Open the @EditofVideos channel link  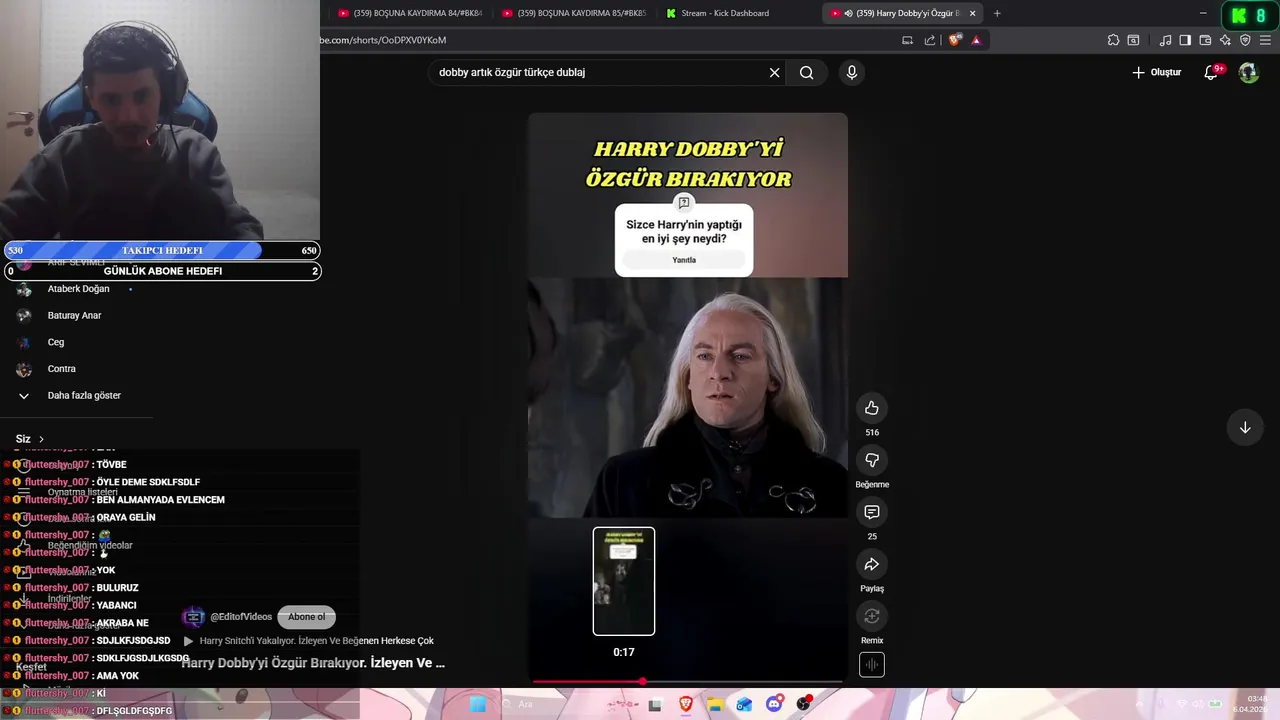[241, 617]
